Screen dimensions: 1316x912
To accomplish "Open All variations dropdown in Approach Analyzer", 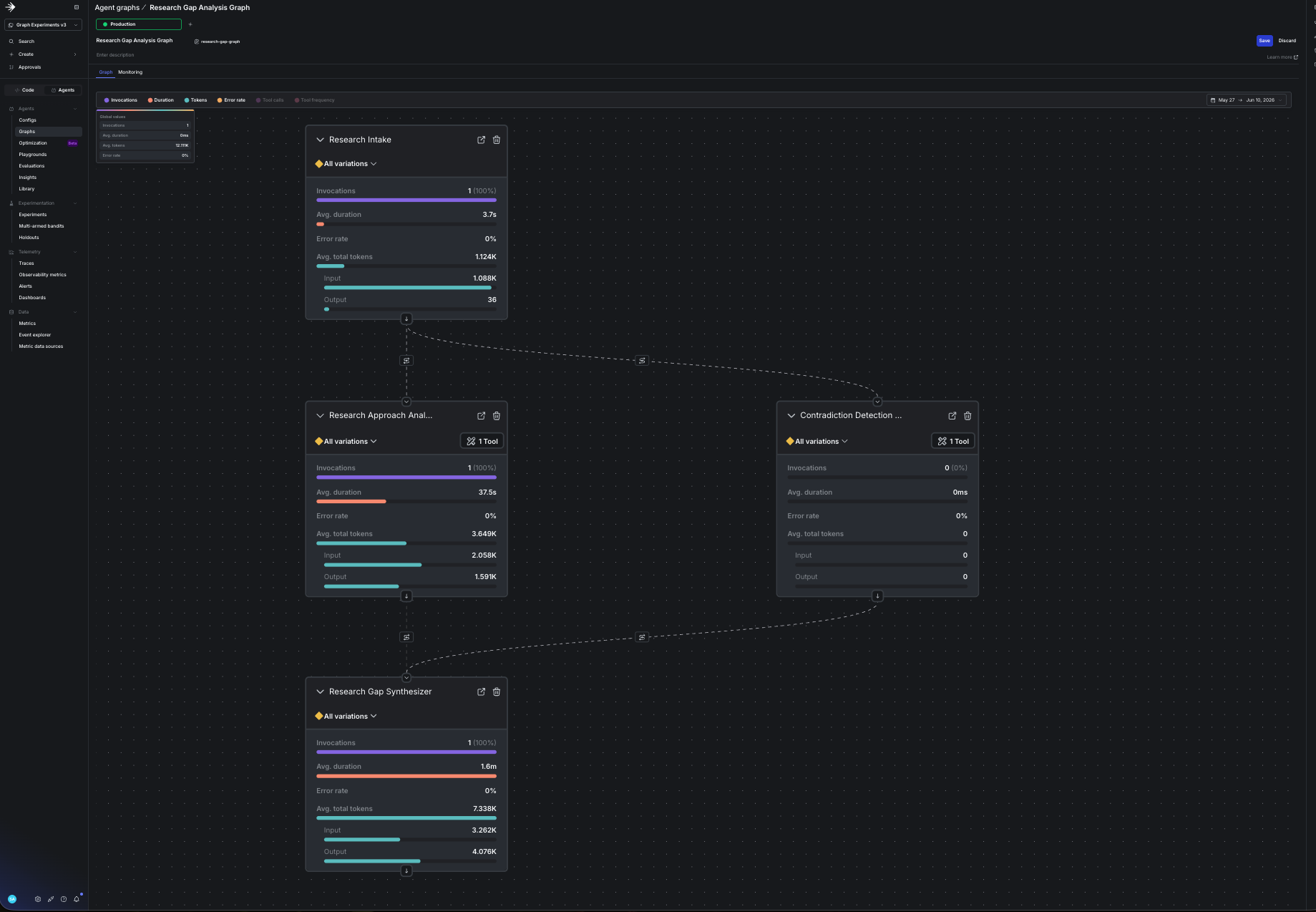I will [x=346, y=442].
